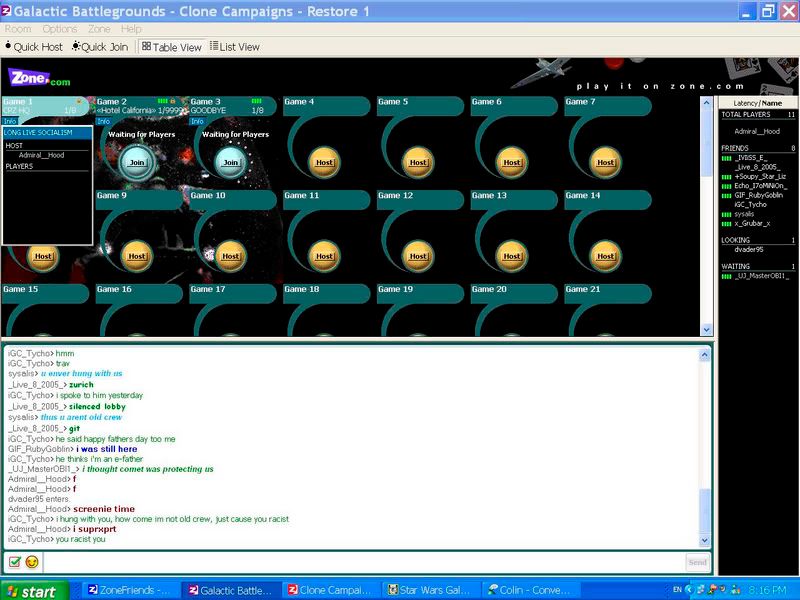This screenshot has width=800, height=600.
Task: Click the system tray clock
Action: [768, 590]
